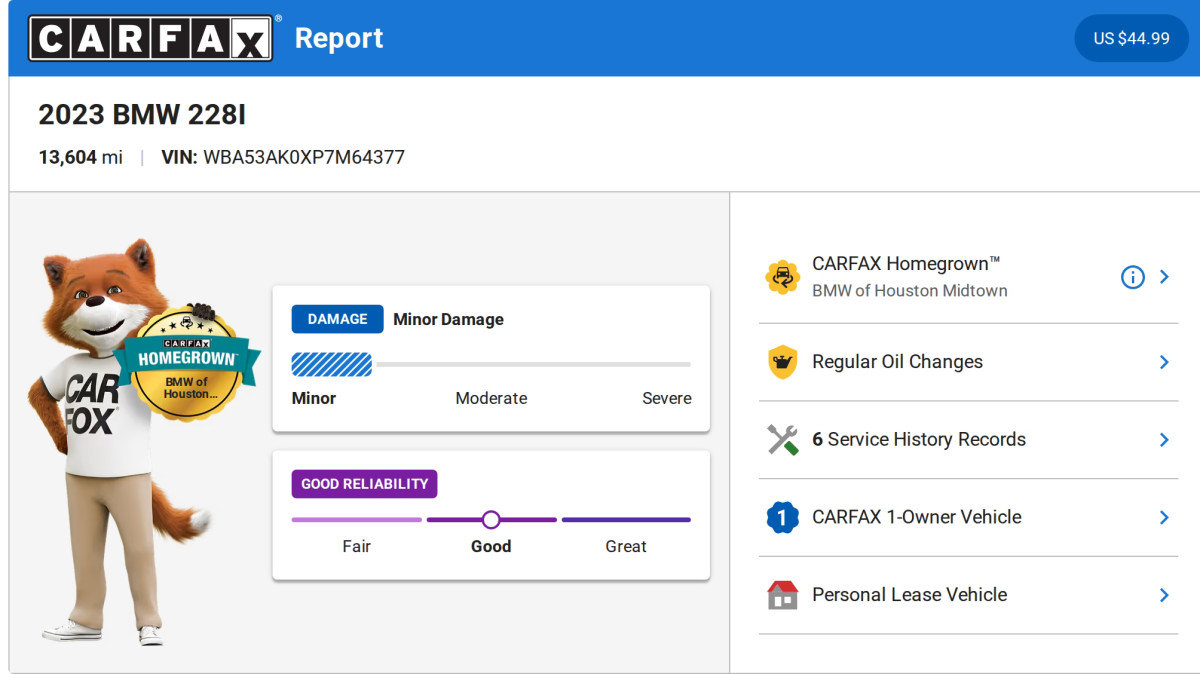Expand the Service History Records chevron

[x=1164, y=440]
